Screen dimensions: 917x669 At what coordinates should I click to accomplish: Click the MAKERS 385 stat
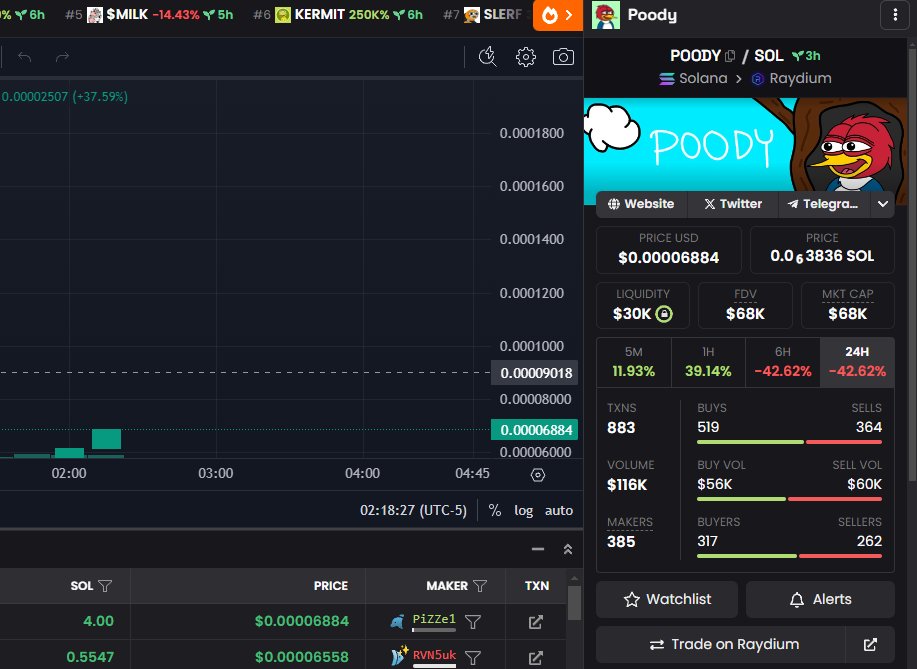click(630, 532)
